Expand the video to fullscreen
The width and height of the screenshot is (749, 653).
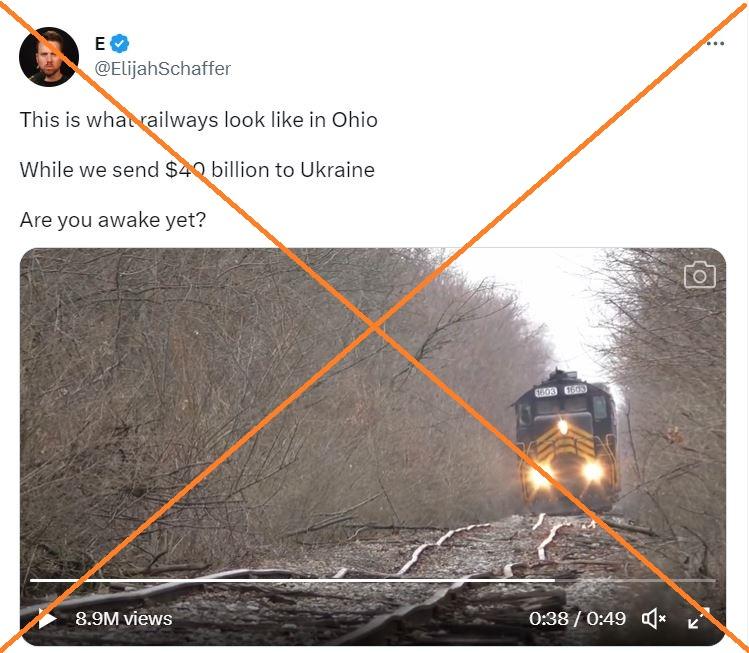[x=698, y=619]
